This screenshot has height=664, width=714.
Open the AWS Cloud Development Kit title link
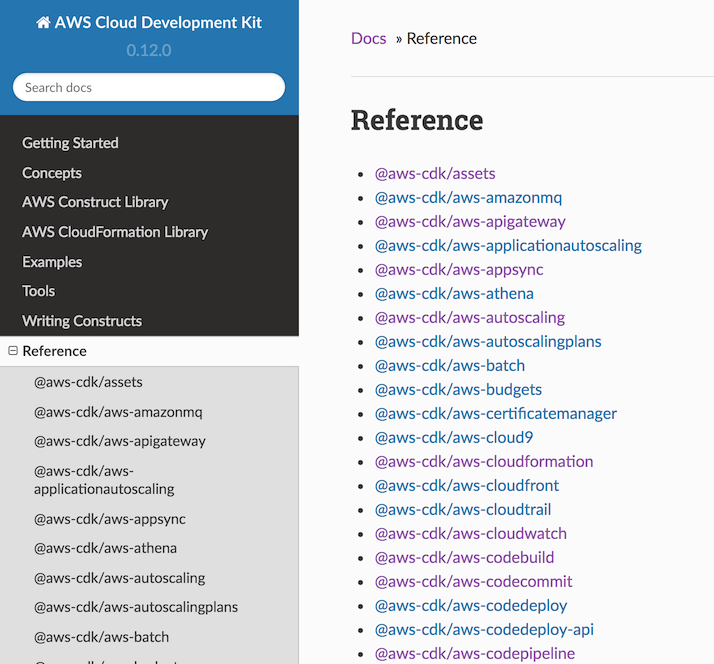point(158,22)
